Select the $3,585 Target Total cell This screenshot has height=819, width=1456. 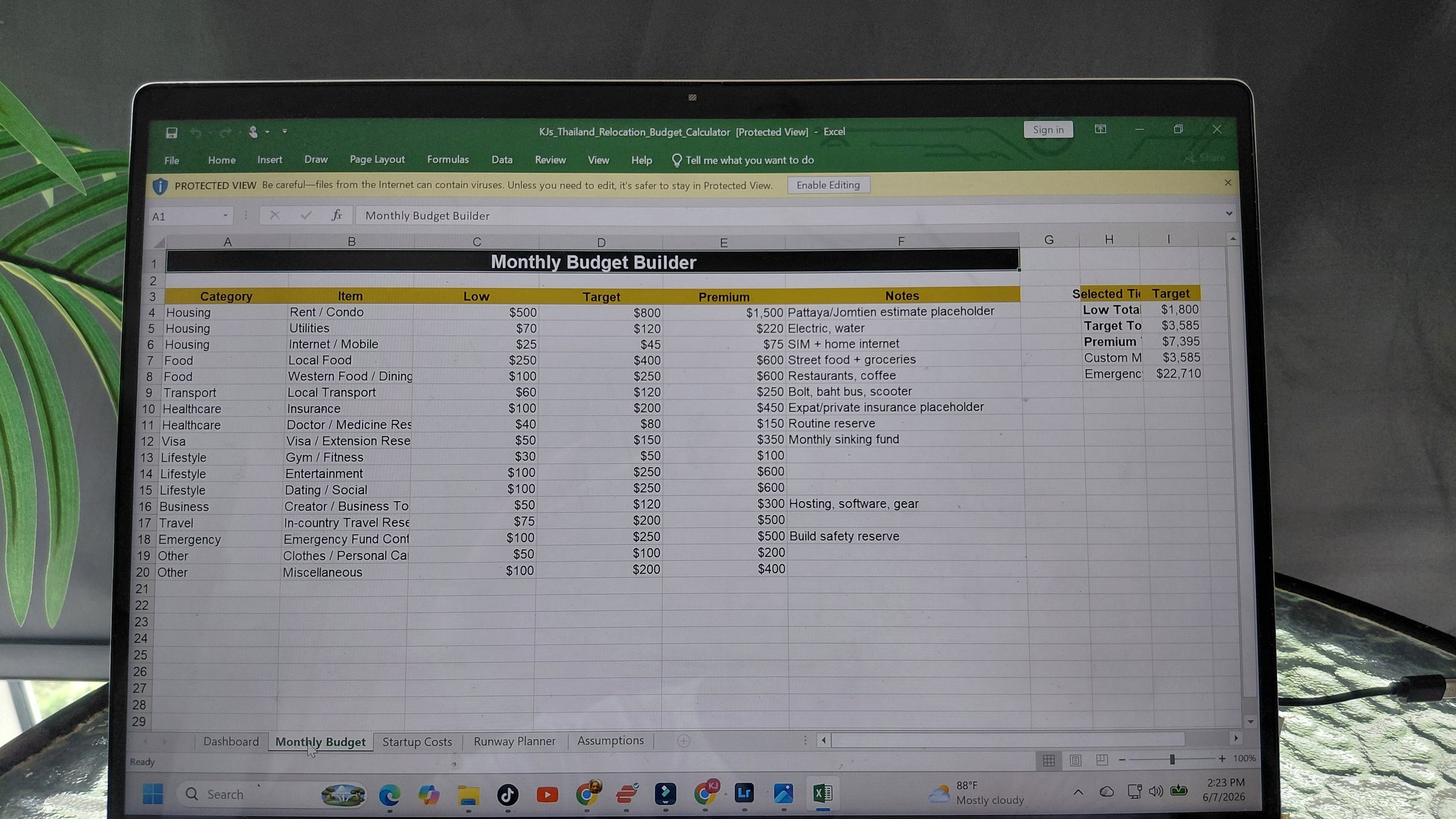click(x=1172, y=326)
